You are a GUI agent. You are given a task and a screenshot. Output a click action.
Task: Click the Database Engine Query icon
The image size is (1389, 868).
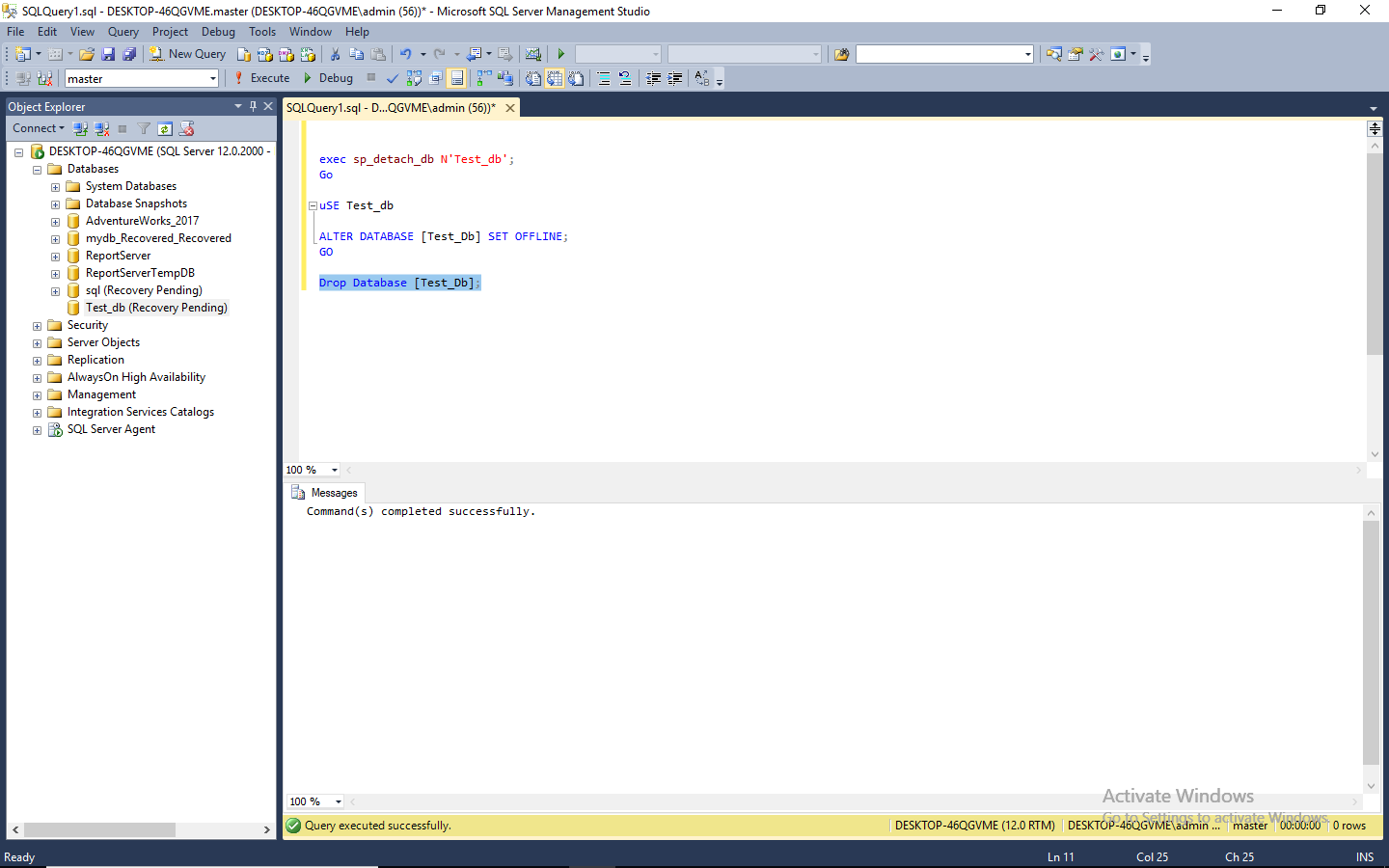[244, 54]
